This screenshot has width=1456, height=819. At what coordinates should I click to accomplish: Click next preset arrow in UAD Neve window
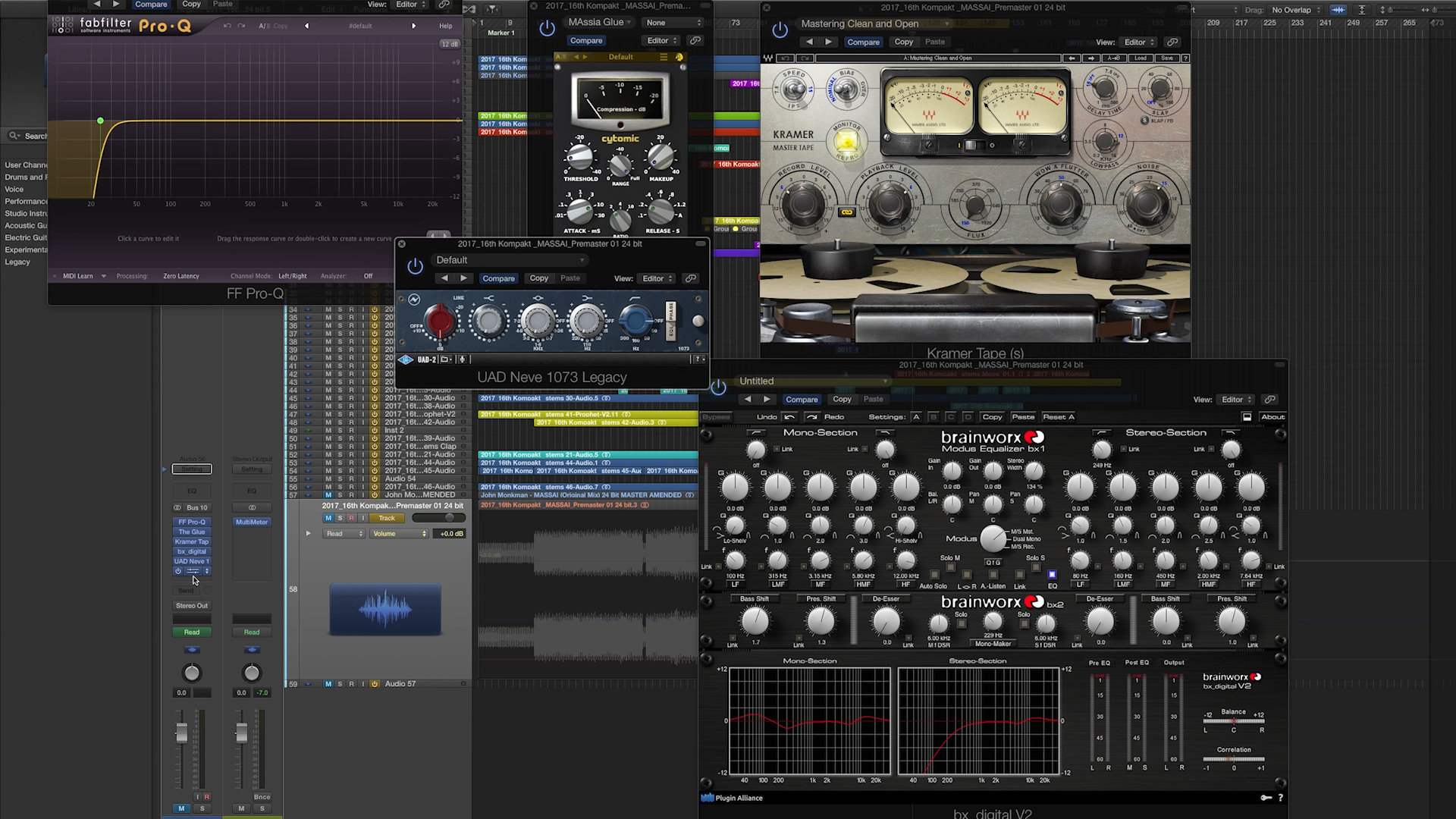[x=463, y=278]
